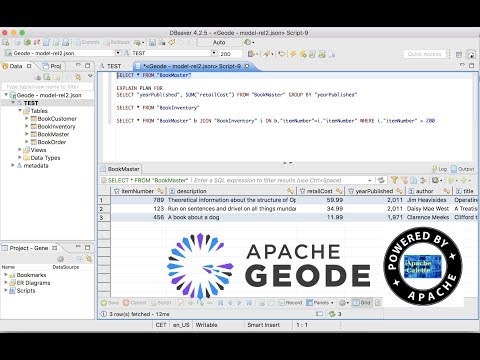Viewport: 480px width, 360px height.
Task: Click the Output panel button
Action: point(462,169)
